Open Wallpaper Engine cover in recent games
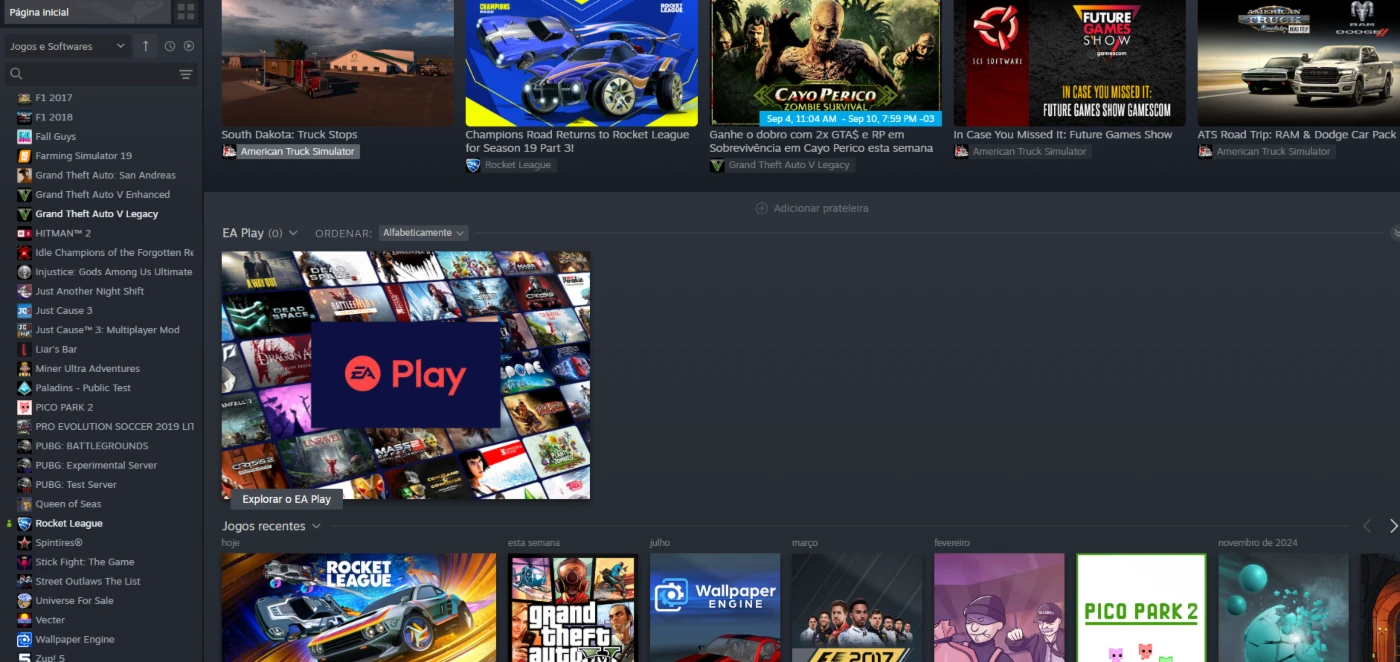Viewport: 1400px width, 662px height. click(715, 607)
